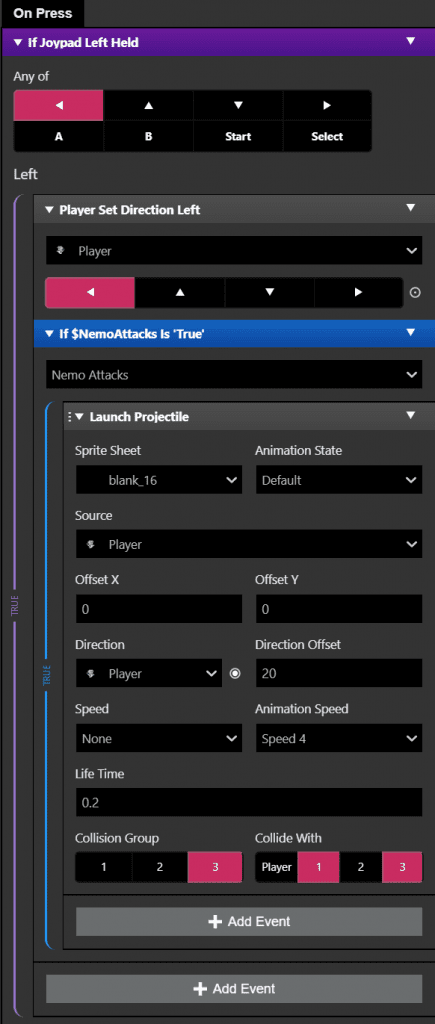
Task: Collapse the Launch Projectile event
Action: point(79,417)
